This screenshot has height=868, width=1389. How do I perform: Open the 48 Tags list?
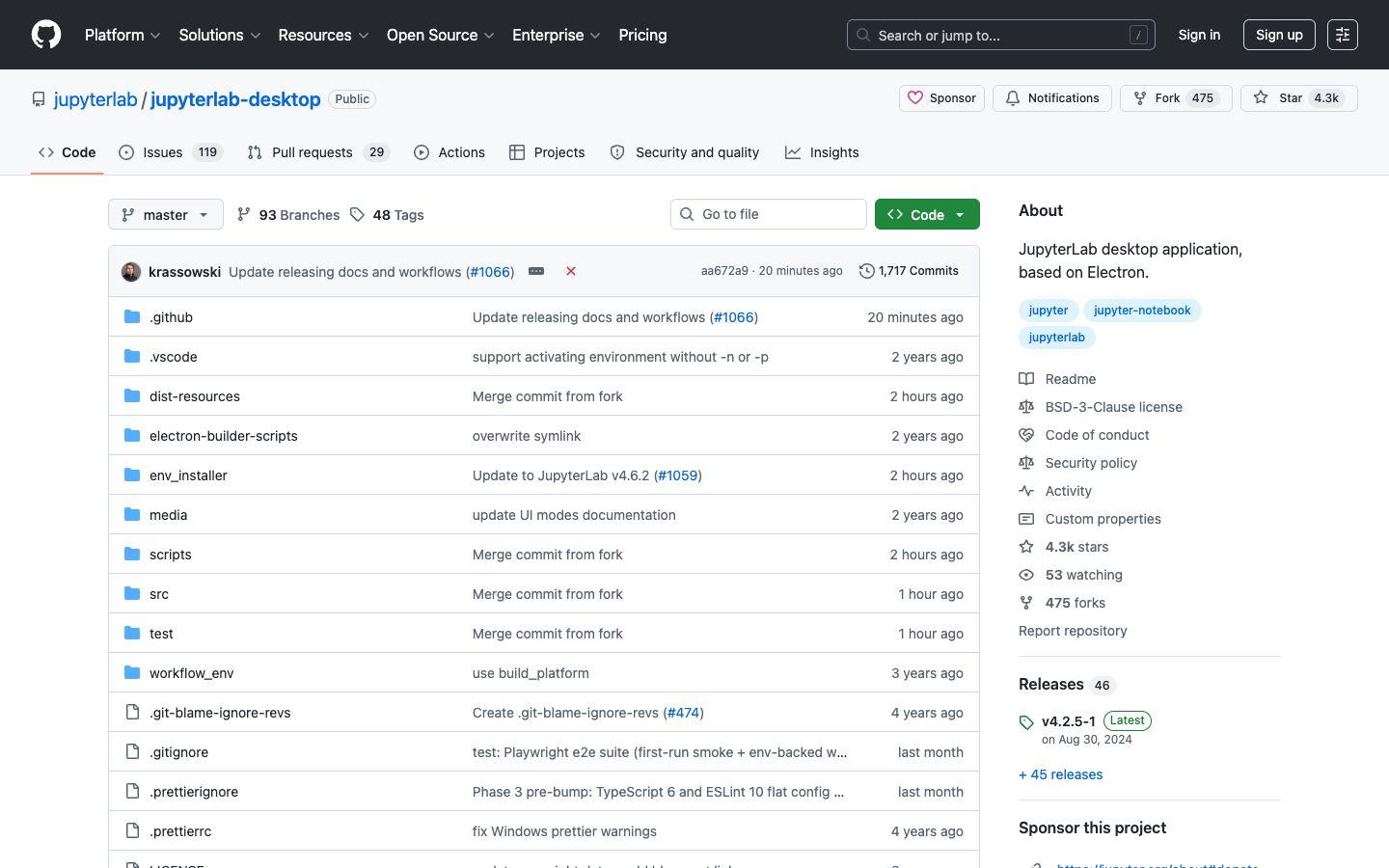coord(387,215)
